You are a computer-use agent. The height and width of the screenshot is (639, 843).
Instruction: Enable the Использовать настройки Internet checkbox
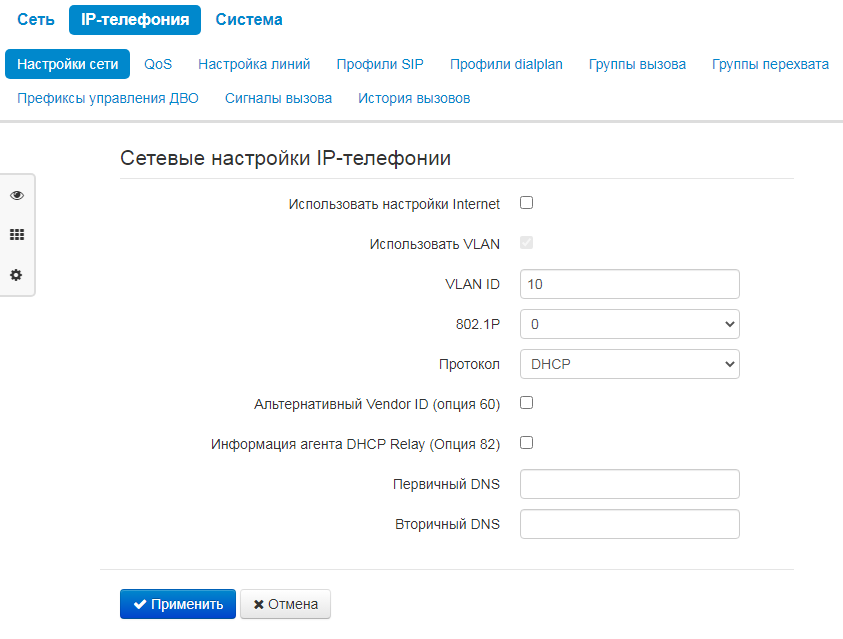[527, 203]
